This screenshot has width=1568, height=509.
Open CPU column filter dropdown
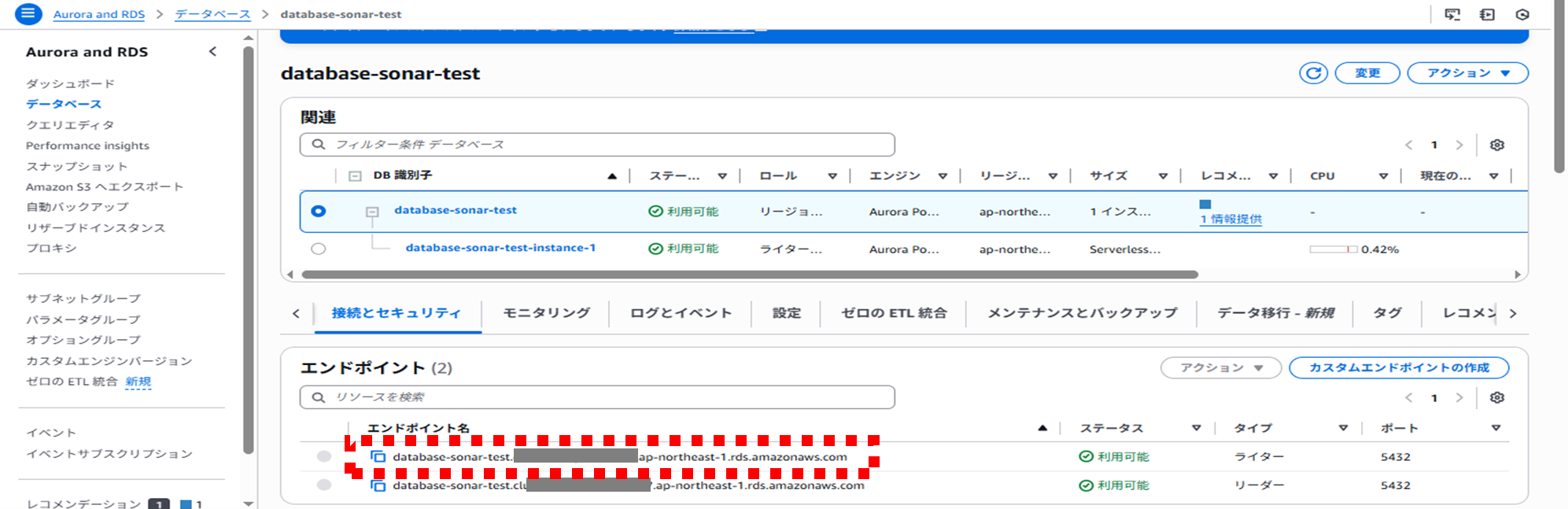pyautogui.click(x=1383, y=176)
